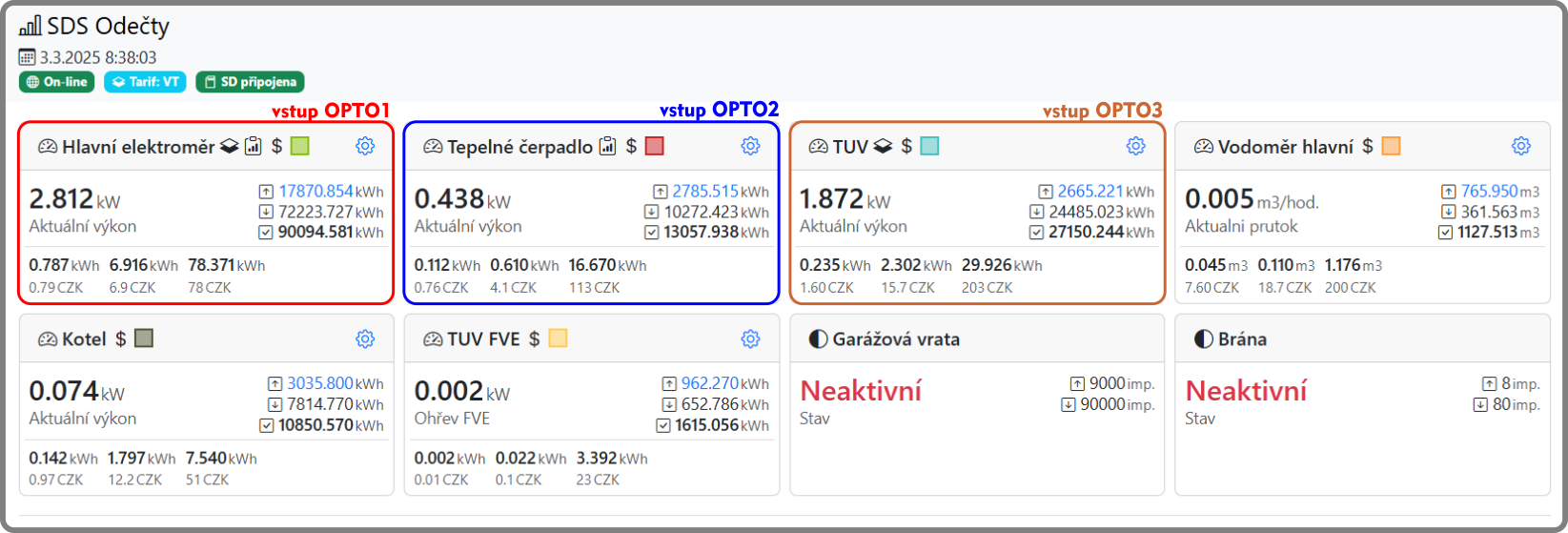Open the 765.950 m3 reading link
1568x533 pixels.
click(1489, 192)
